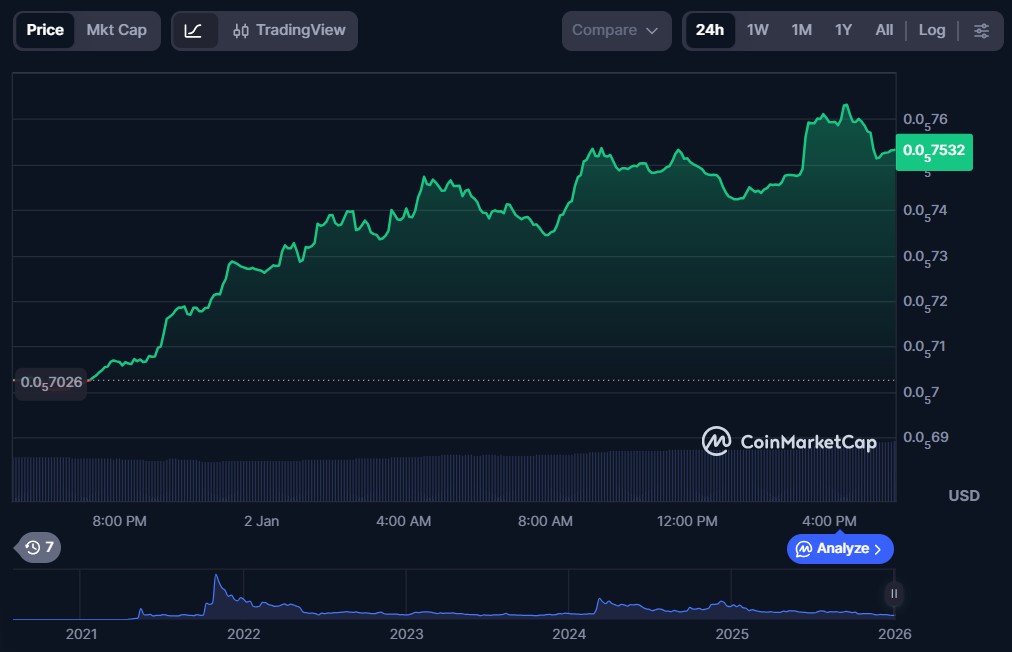Click the current price label 0.0₅7532
Screen dimensions: 1012x652
934,151
